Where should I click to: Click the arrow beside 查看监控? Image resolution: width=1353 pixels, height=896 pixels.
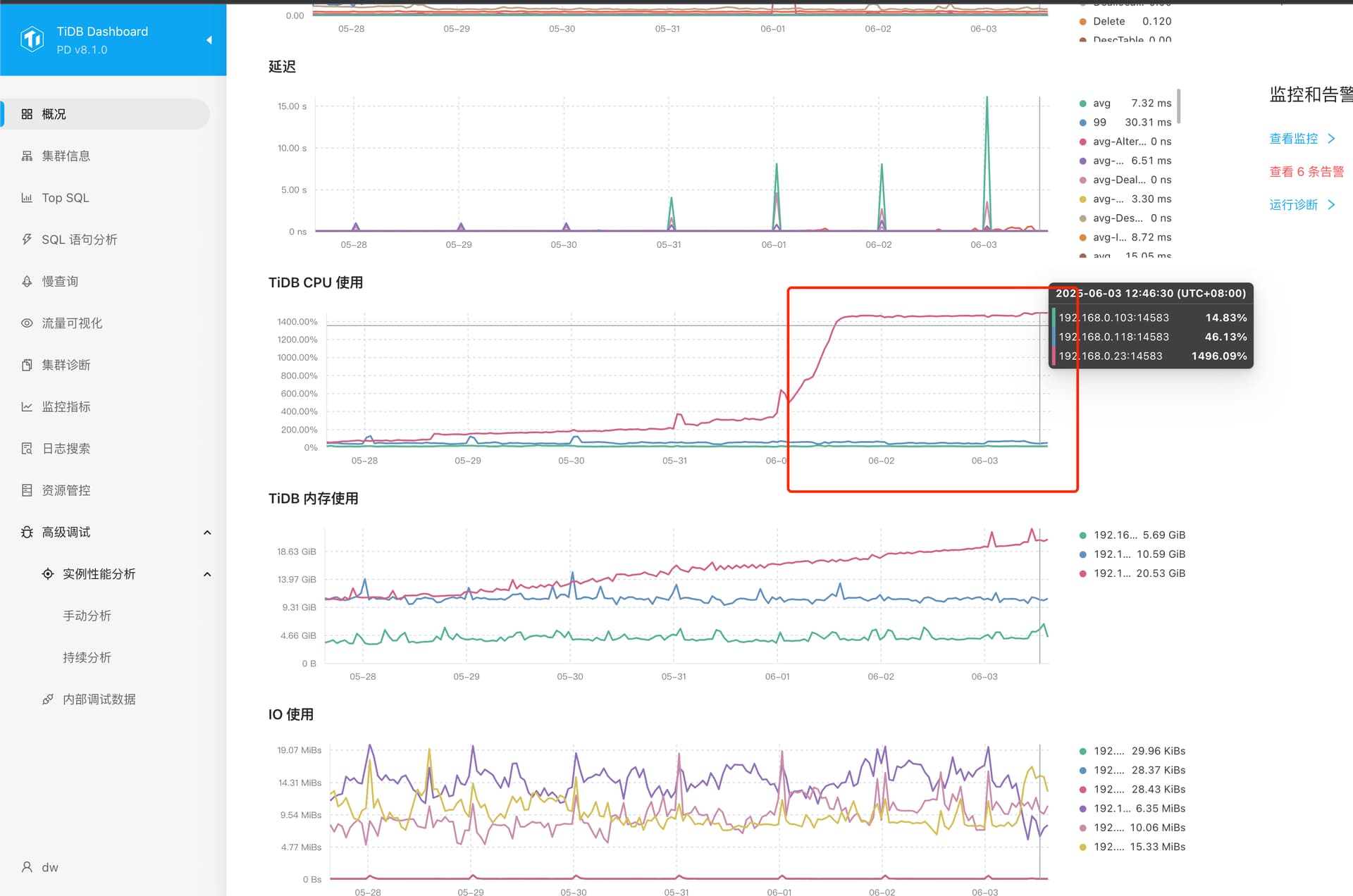pyautogui.click(x=1331, y=139)
